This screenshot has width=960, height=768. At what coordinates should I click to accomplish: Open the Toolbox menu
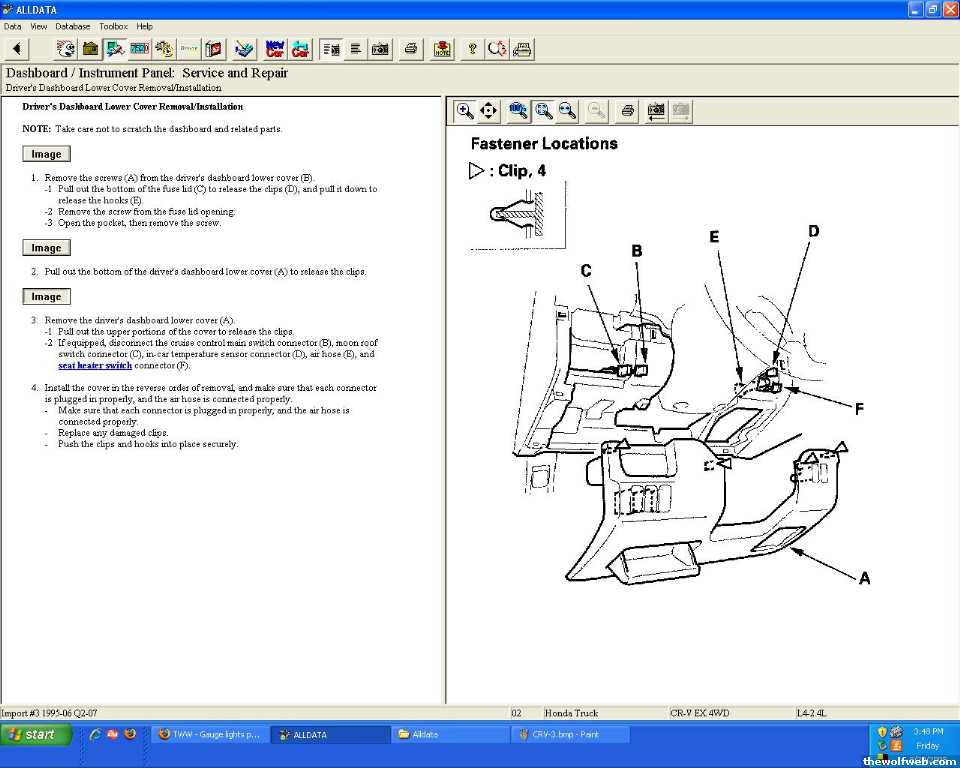point(113,26)
